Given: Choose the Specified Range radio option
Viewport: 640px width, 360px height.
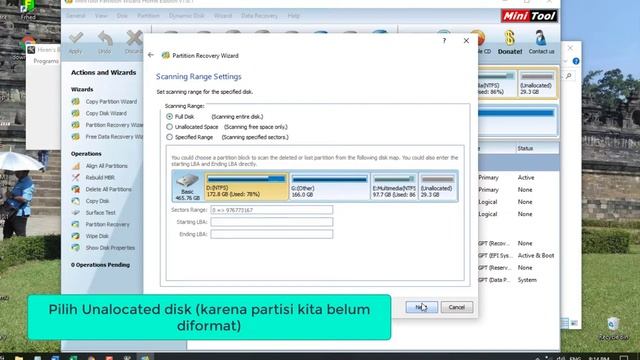Looking at the screenshot, I should (169, 137).
